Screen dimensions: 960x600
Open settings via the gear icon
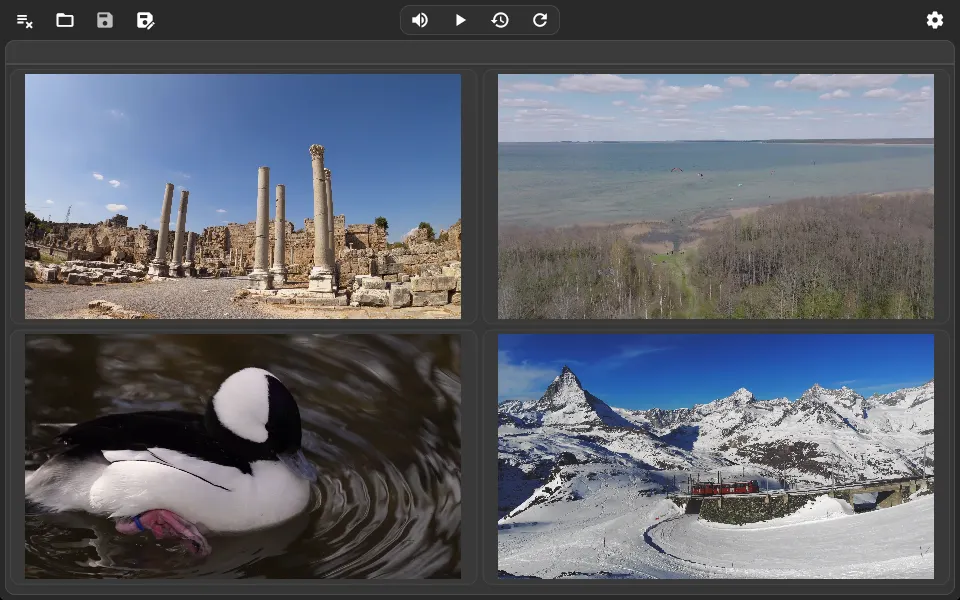[935, 20]
